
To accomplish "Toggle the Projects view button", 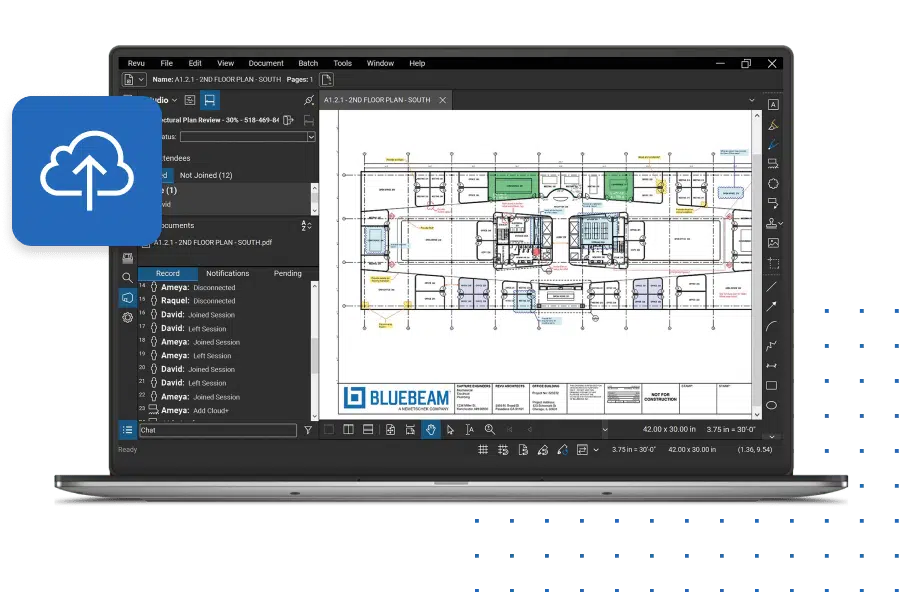I will 190,100.
